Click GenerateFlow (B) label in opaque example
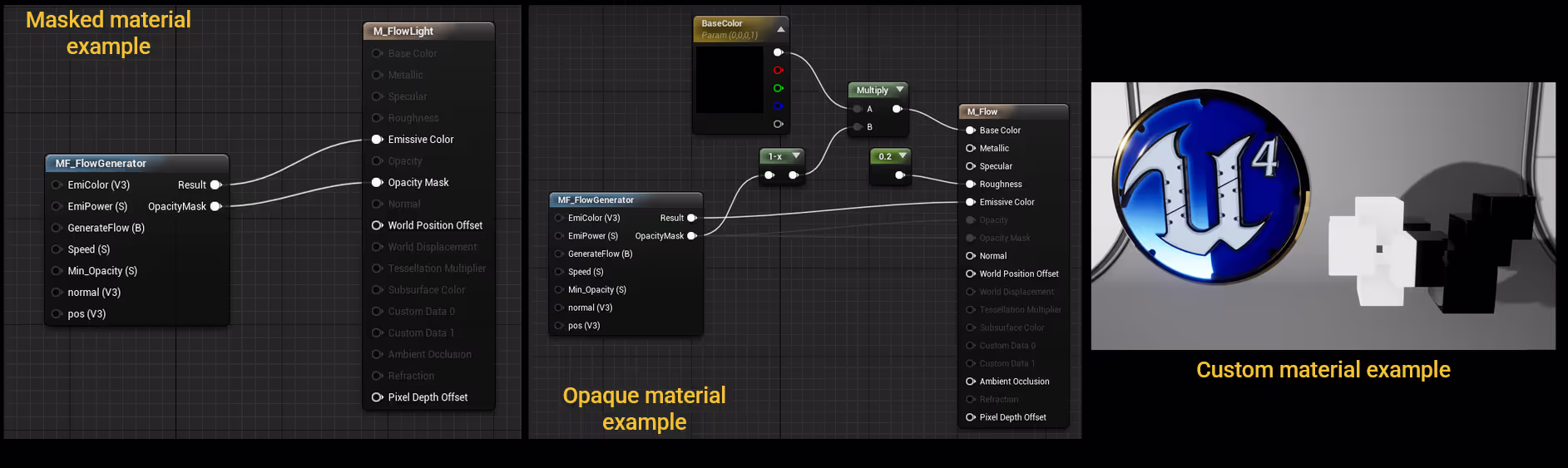The width and height of the screenshot is (1568, 468). (x=600, y=254)
